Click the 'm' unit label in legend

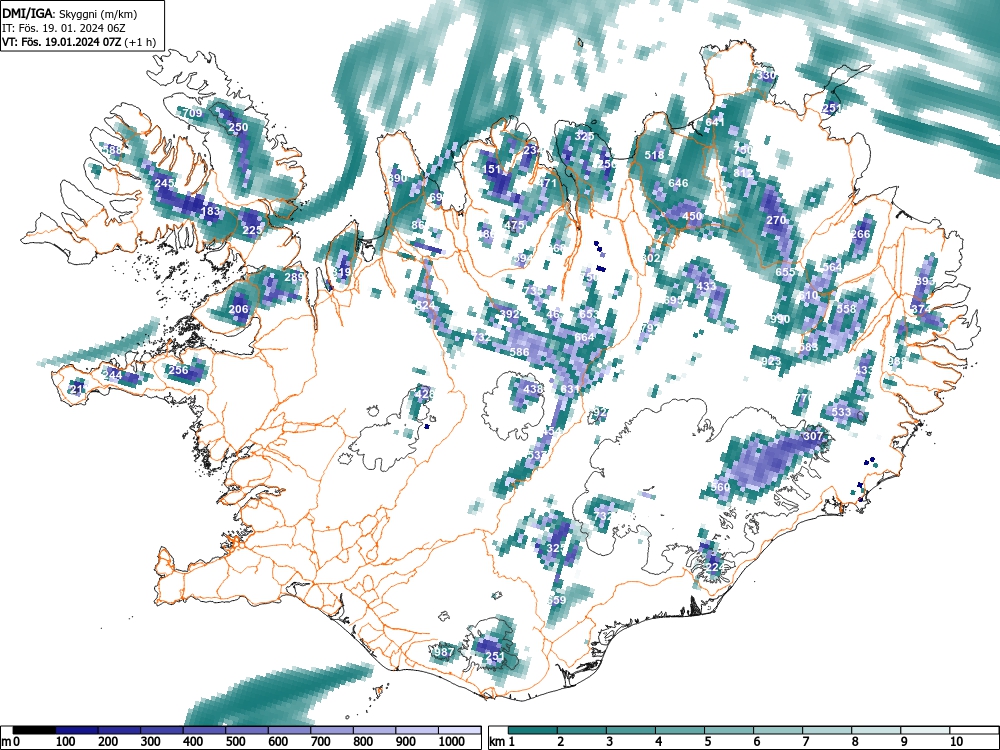5,742
